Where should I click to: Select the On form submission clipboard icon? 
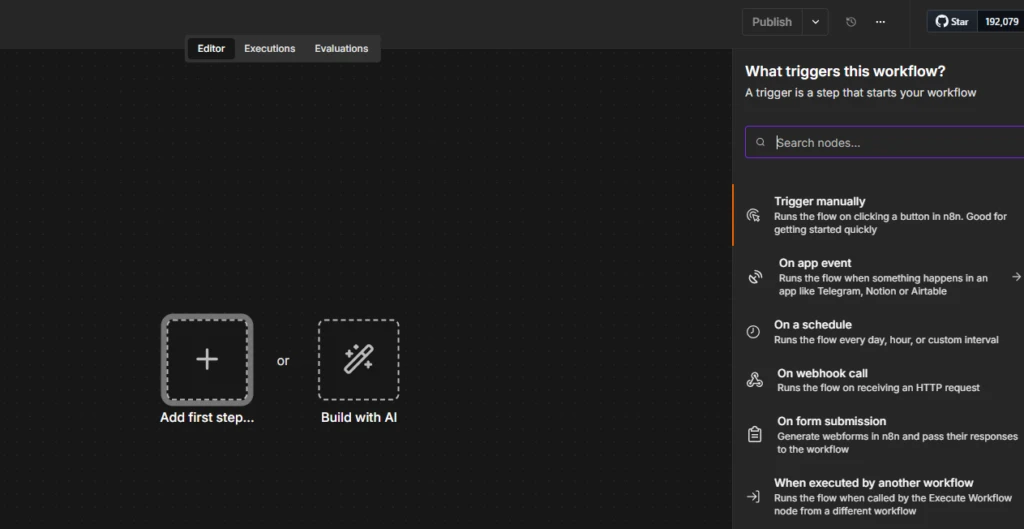click(x=754, y=434)
